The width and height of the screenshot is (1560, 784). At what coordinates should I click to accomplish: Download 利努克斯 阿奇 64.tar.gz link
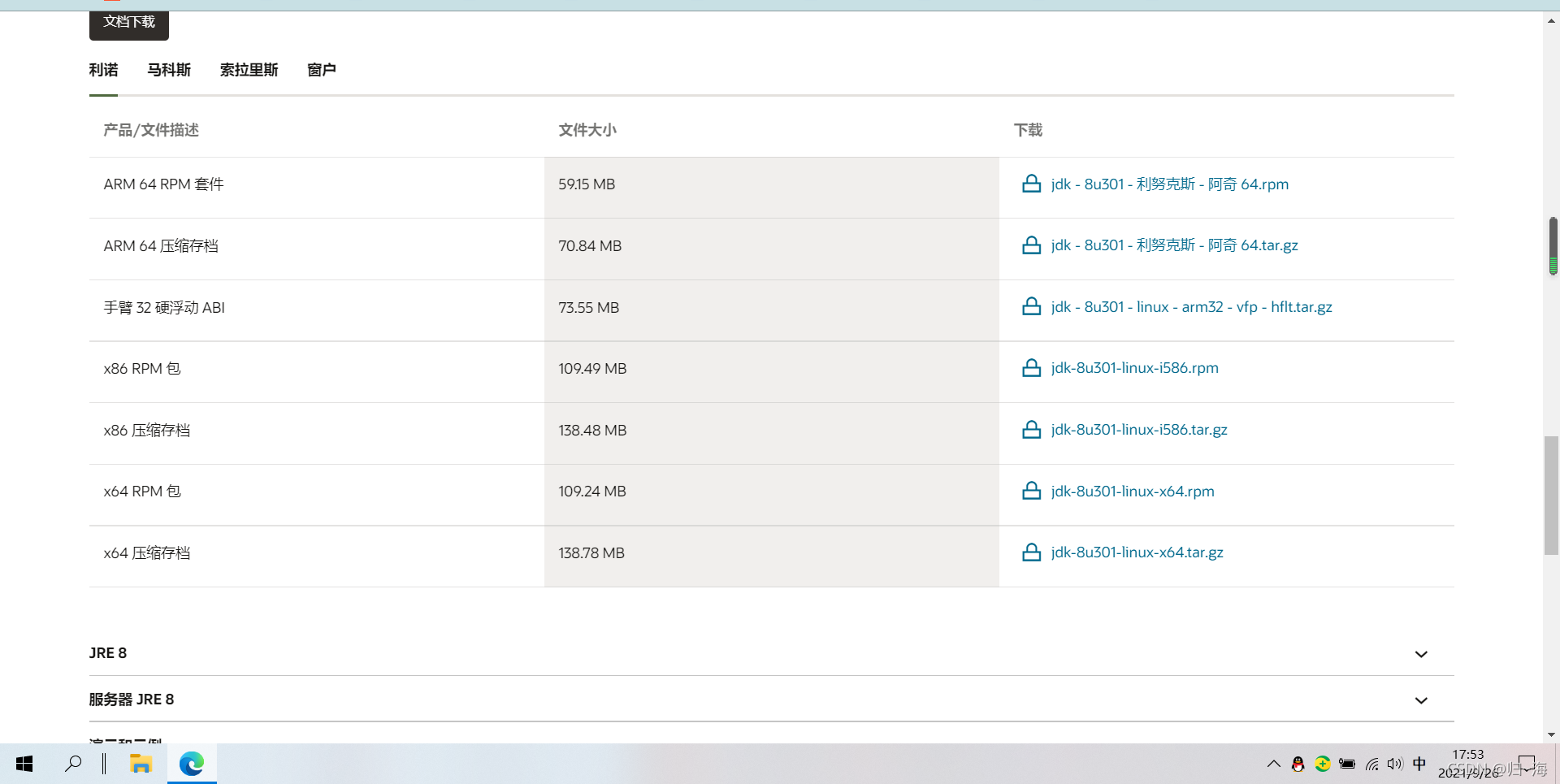pyautogui.click(x=1174, y=245)
